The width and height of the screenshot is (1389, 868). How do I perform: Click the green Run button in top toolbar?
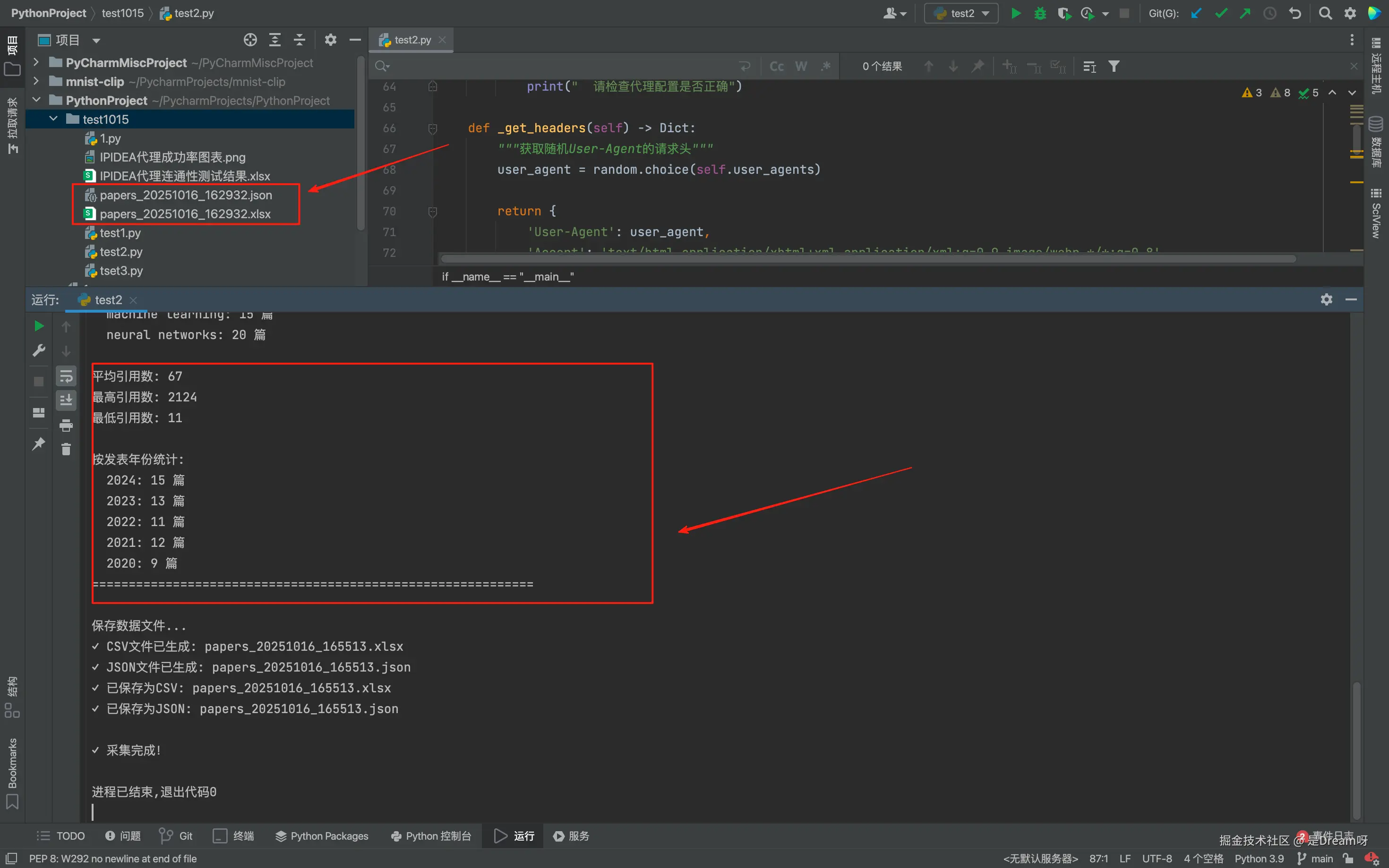(1015, 13)
